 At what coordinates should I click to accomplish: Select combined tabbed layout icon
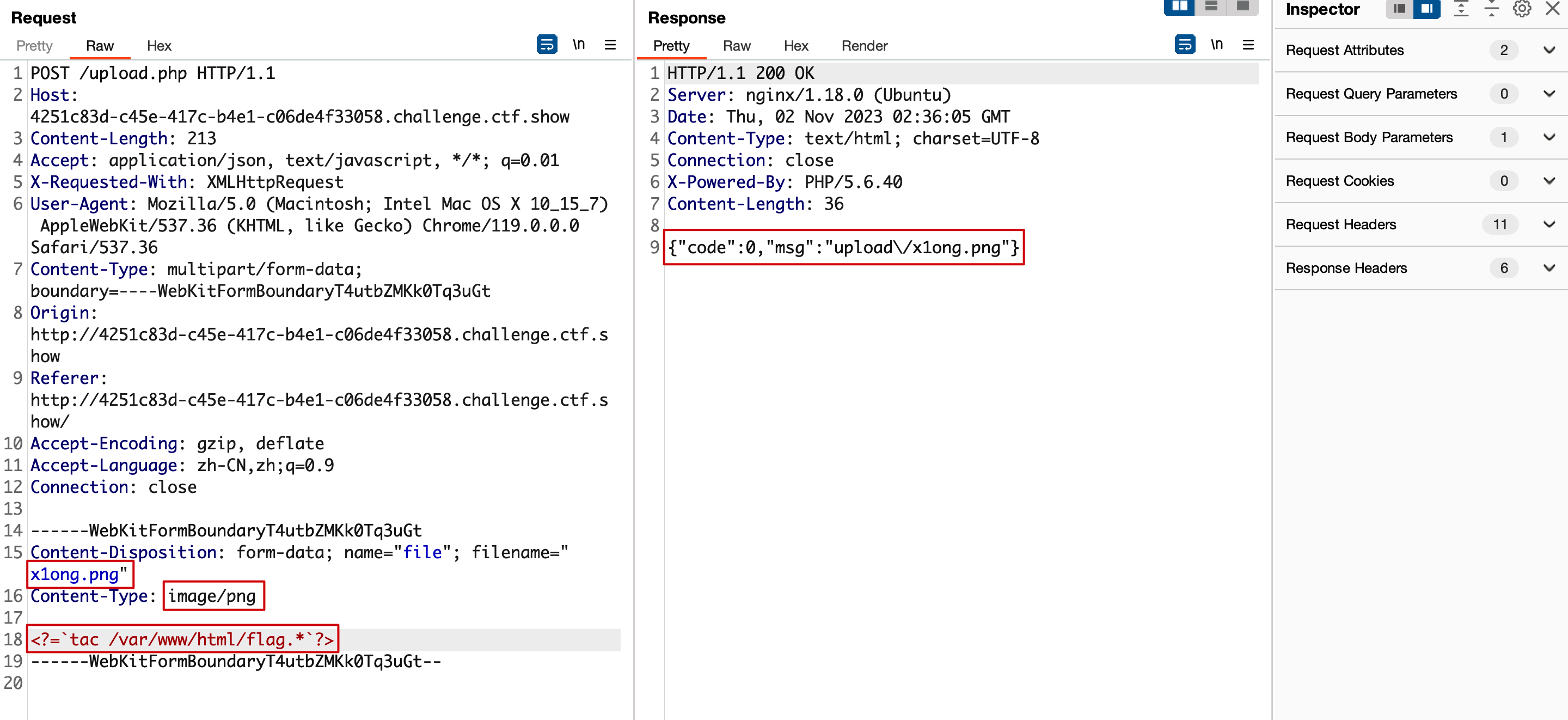pyautogui.click(x=1243, y=7)
